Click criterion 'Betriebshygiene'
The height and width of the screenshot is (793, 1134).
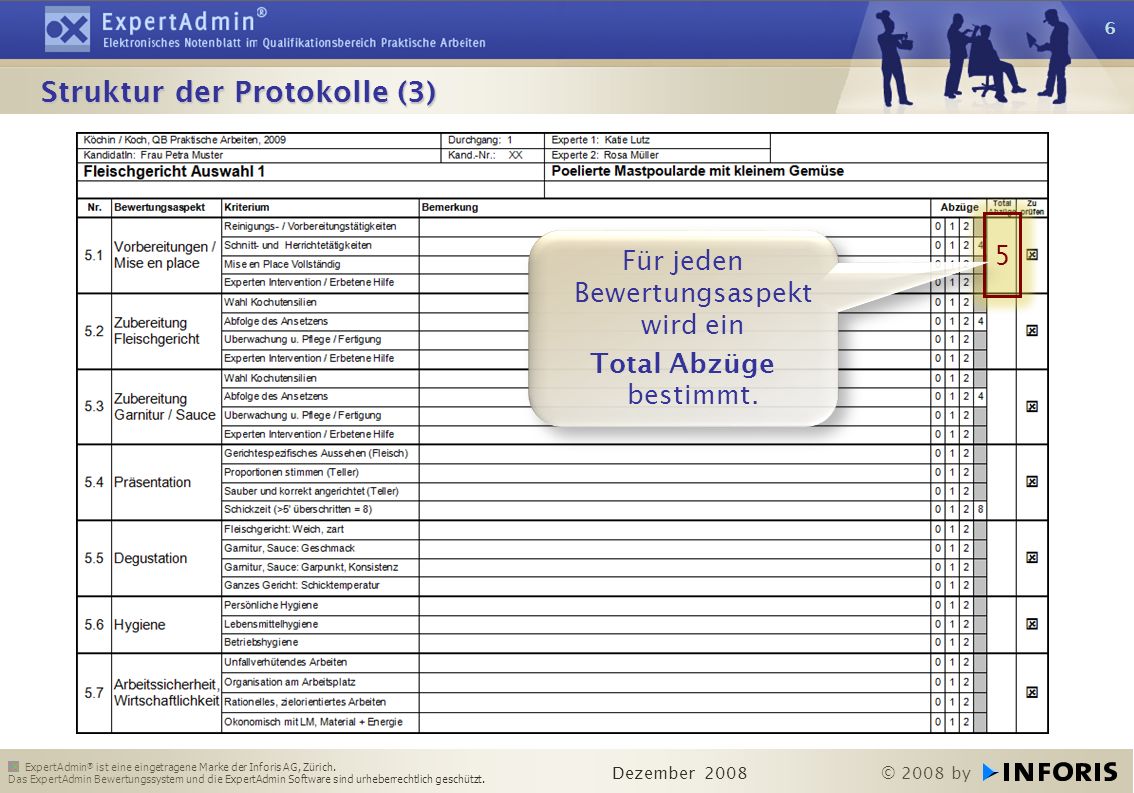click(261, 643)
